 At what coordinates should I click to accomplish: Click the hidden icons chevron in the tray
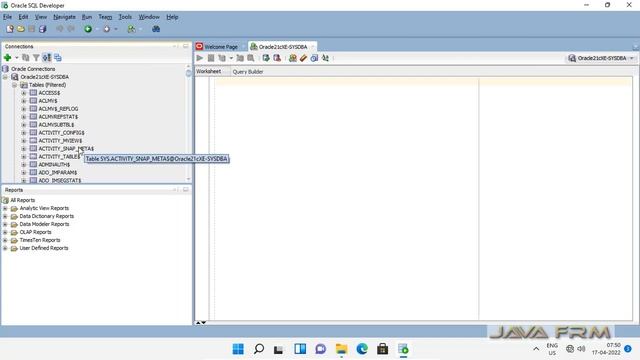[x=536, y=349]
